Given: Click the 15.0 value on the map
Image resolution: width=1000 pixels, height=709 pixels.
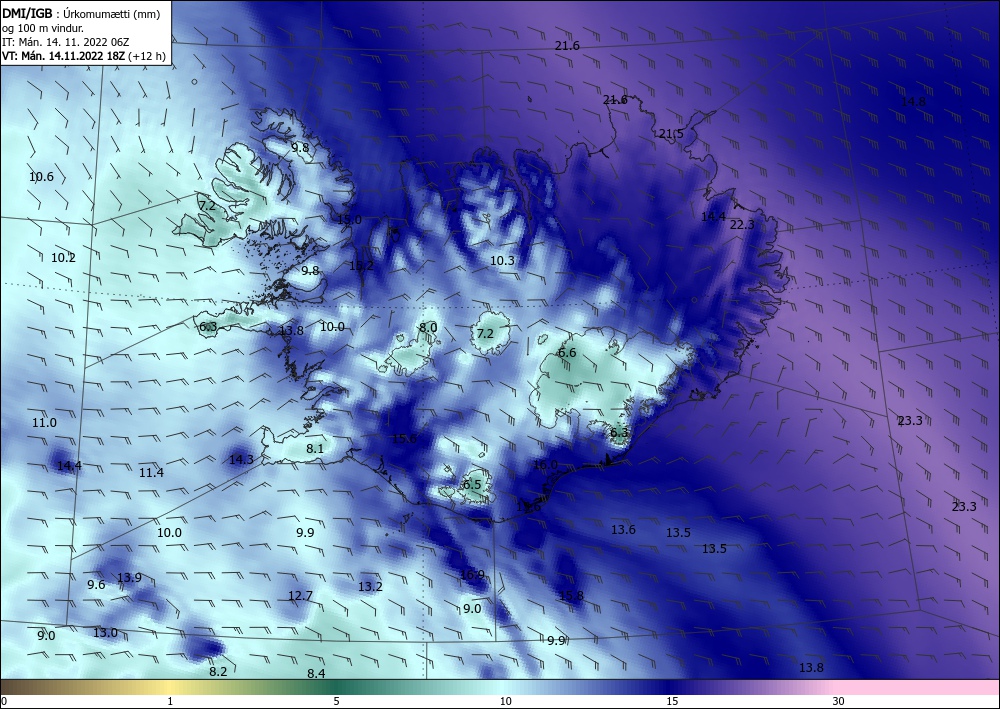Looking at the screenshot, I should 349,219.
